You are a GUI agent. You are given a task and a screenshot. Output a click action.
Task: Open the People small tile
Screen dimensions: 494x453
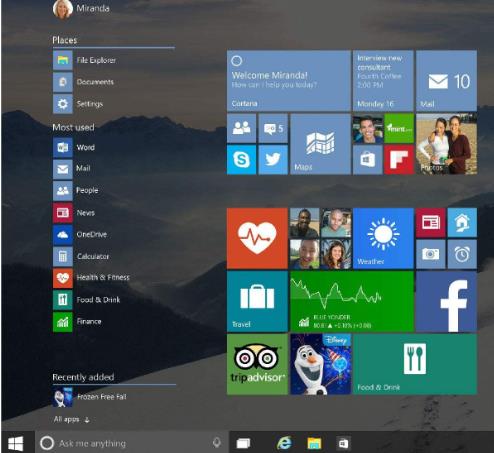click(x=242, y=128)
